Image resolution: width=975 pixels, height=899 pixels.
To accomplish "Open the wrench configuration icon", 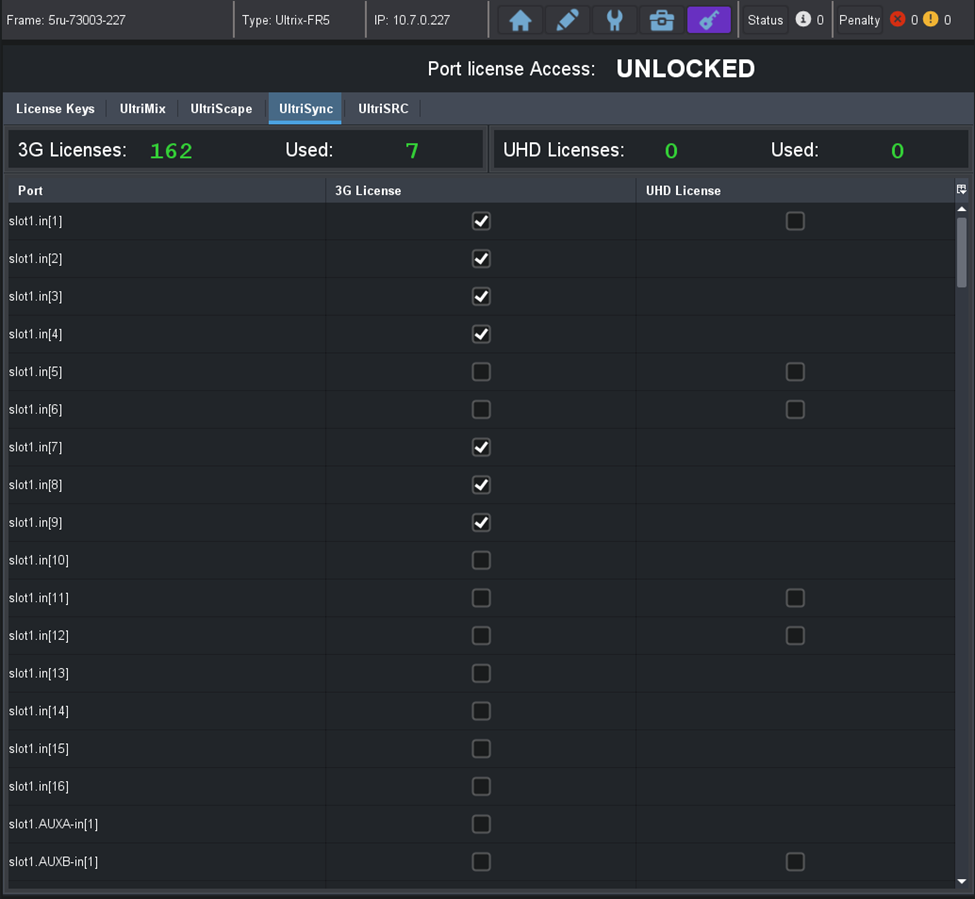I will click(x=614, y=20).
